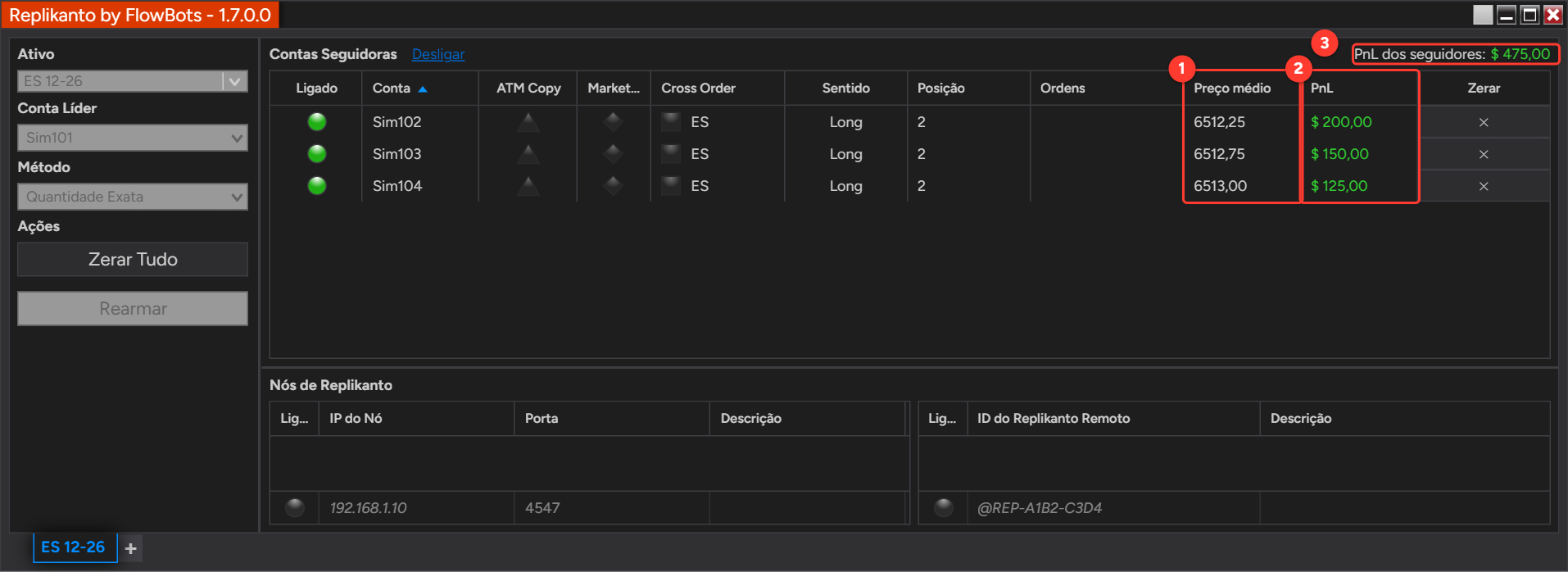Image resolution: width=1568 pixels, height=572 pixels.
Task: Toggle Market diamond icon for Sim104
Action: coord(614,186)
